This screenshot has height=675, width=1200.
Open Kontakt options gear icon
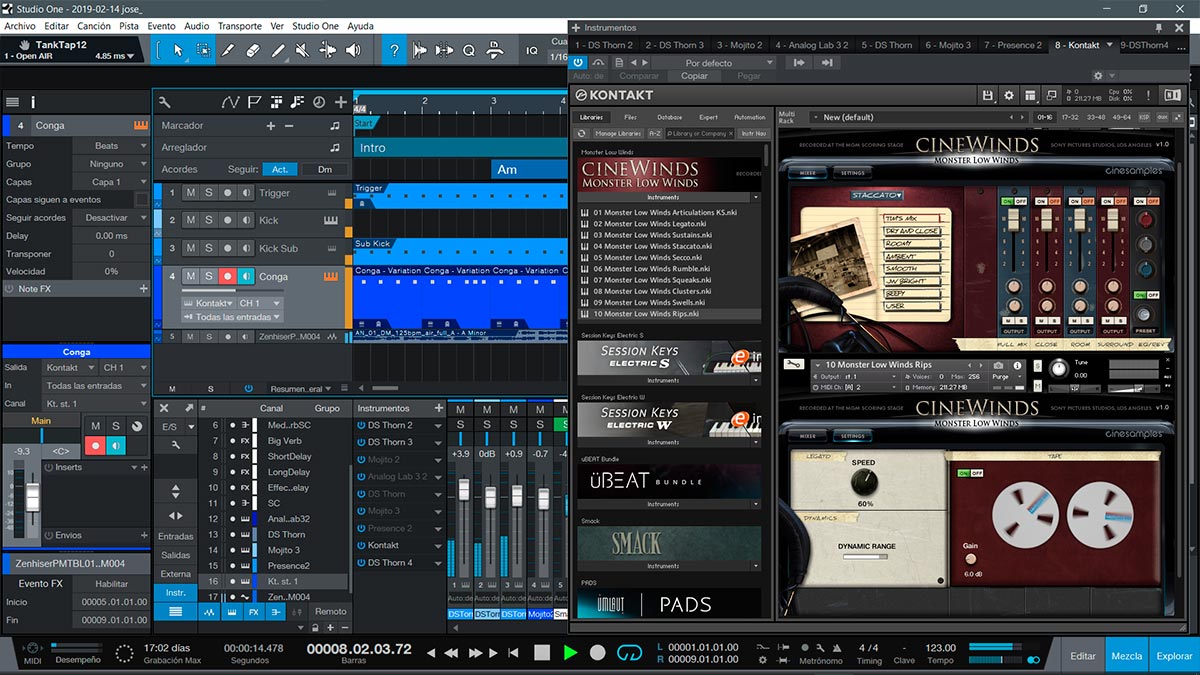click(1008, 95)
